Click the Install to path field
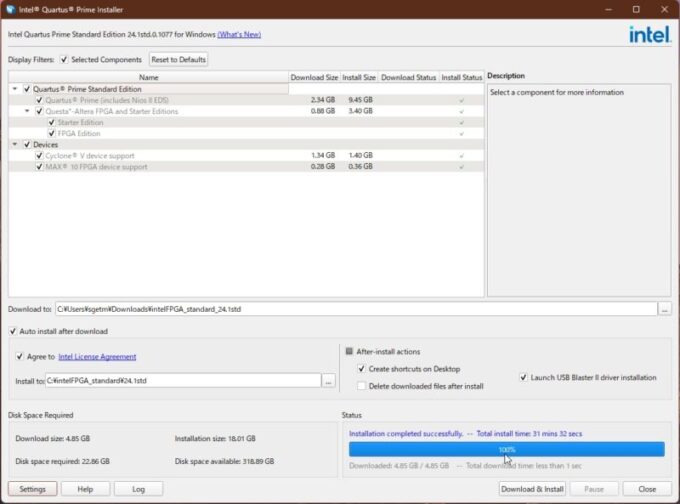Image resolution: width=680 pixels, height=504 pixels. point(183,381)
